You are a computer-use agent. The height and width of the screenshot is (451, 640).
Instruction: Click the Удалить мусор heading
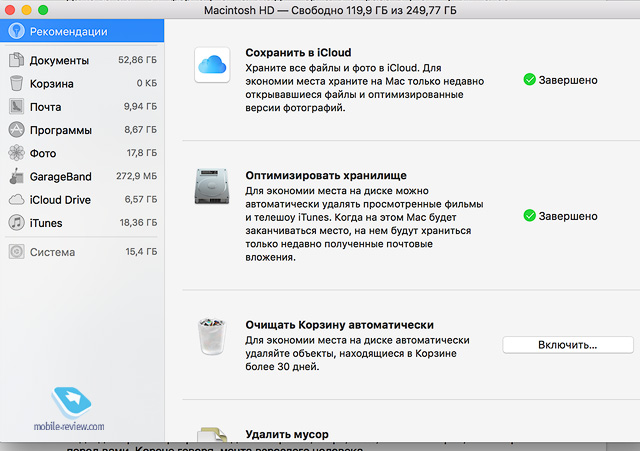pos(287,434)
